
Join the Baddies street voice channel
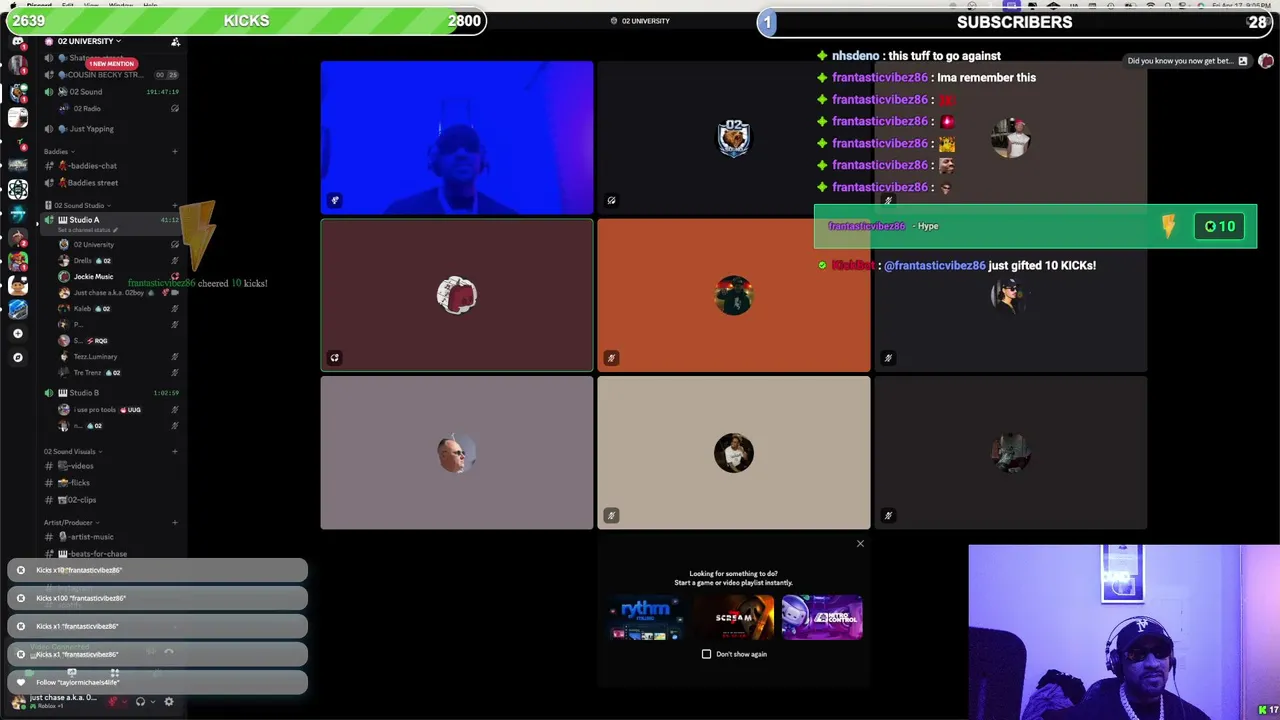click(x=110, y=182)
